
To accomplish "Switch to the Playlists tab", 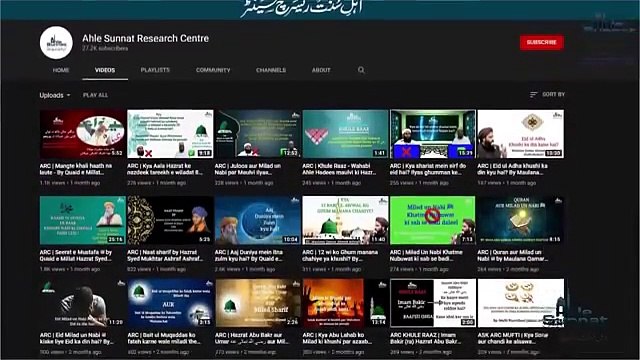I will point(155,70).
